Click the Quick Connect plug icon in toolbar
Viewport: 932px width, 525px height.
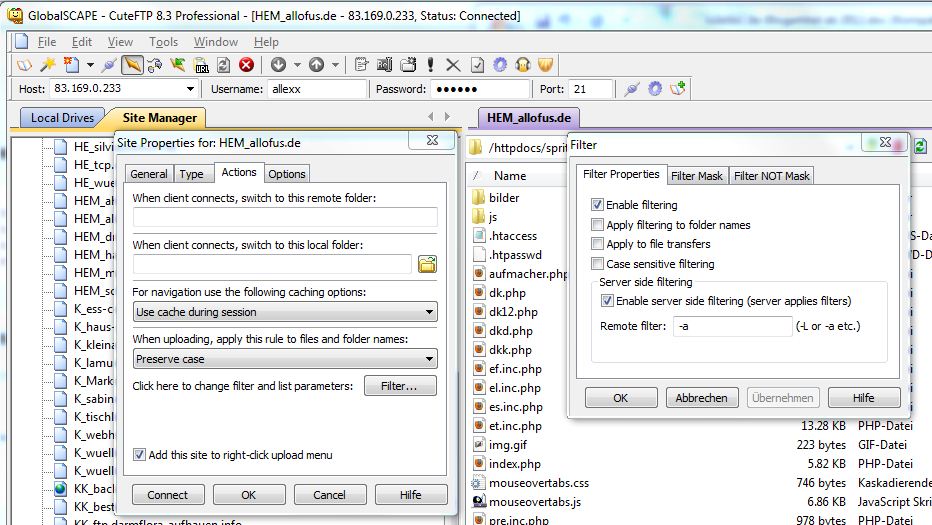tap(109, 65)
